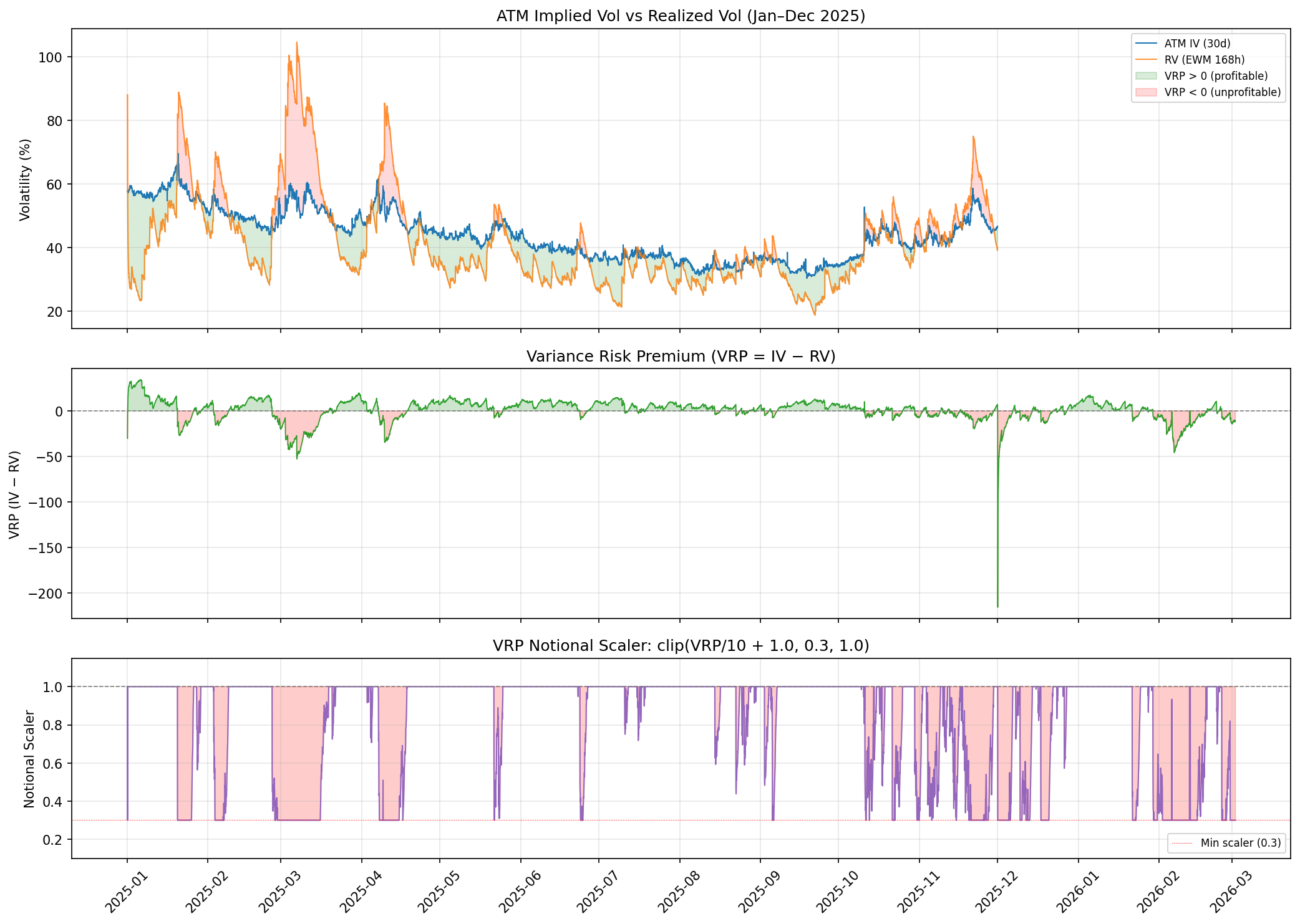Click the top chart title text
The image size is (1300, 924).
pos(681,16)
